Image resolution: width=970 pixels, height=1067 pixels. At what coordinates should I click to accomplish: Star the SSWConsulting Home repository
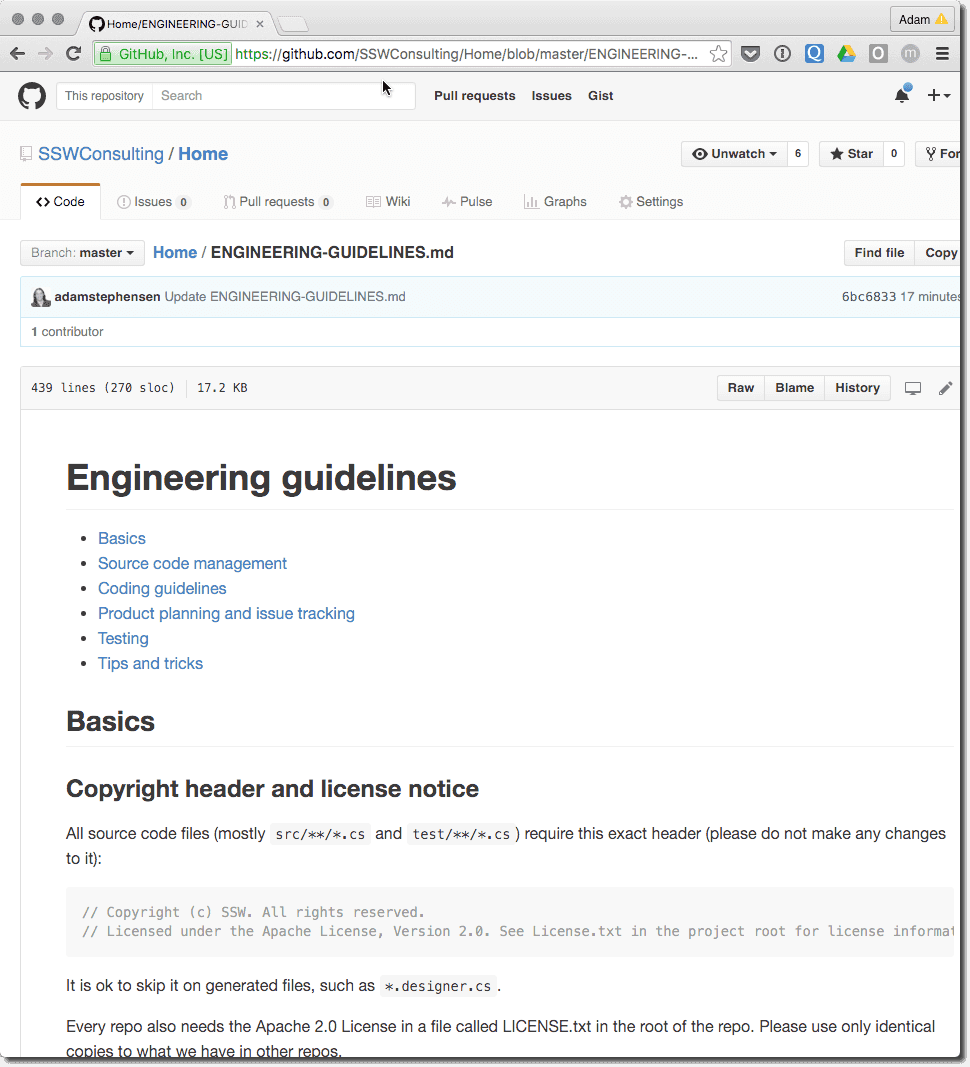pyautogui.click(x=851, y=154)
